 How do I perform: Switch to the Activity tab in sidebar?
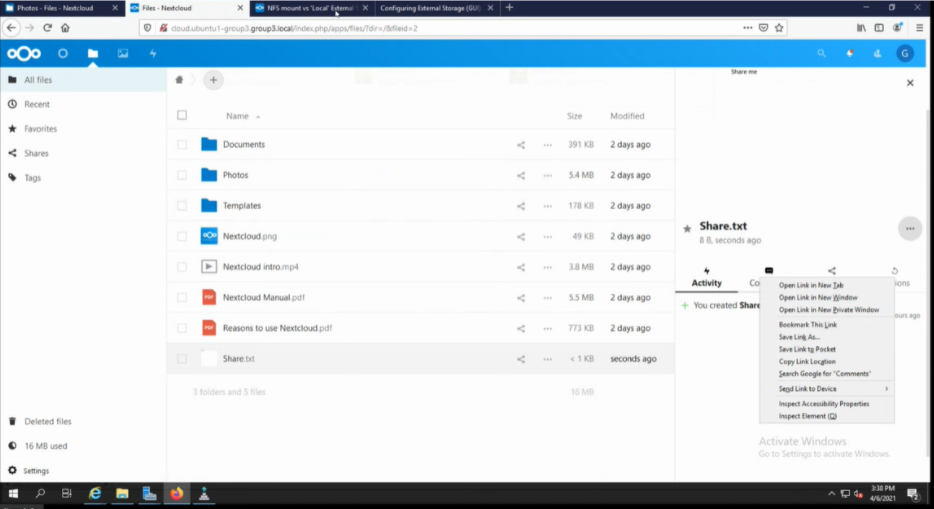706,278
